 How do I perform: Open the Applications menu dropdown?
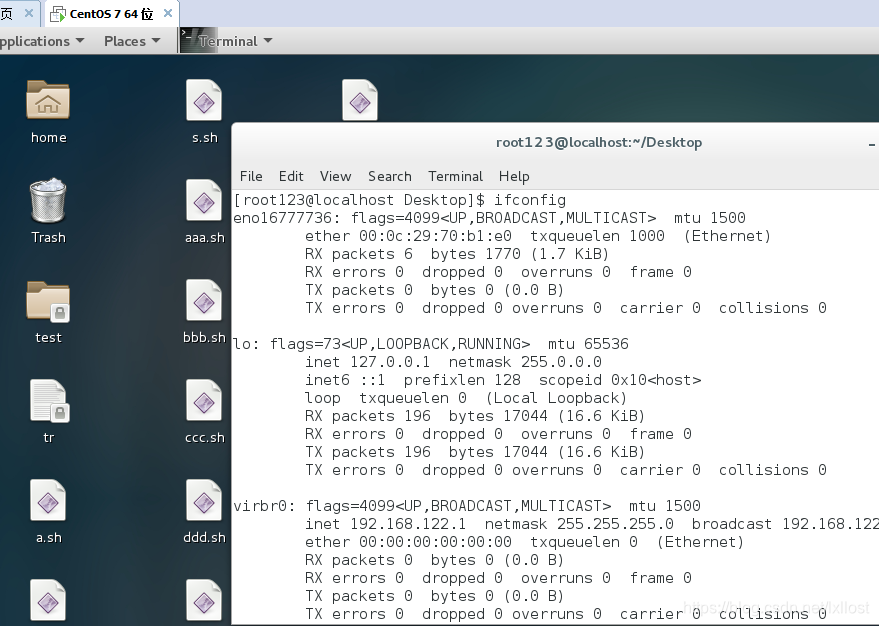coord(41,41)
